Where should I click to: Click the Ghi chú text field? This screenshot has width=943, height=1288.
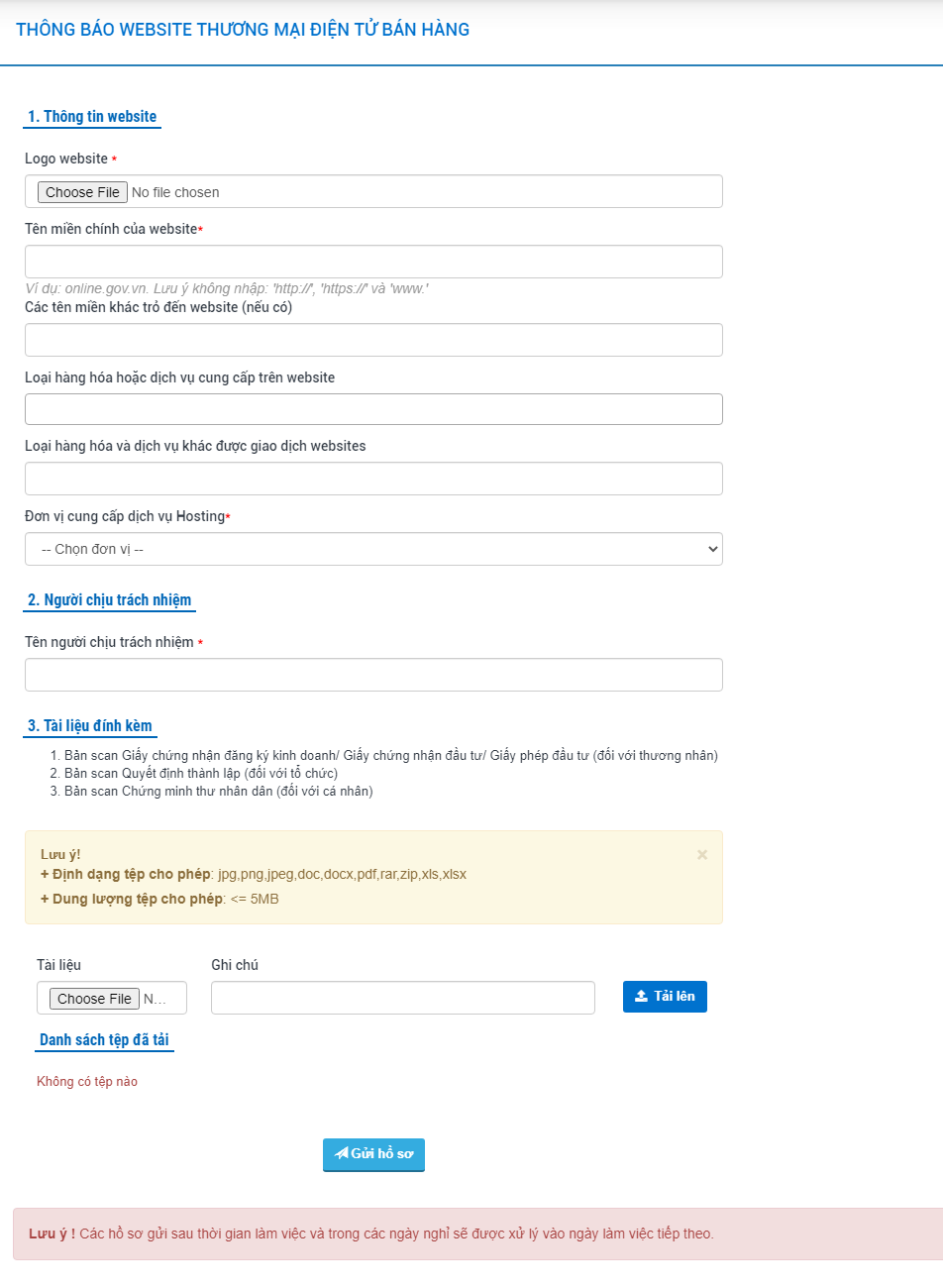(x=403, y=998)
